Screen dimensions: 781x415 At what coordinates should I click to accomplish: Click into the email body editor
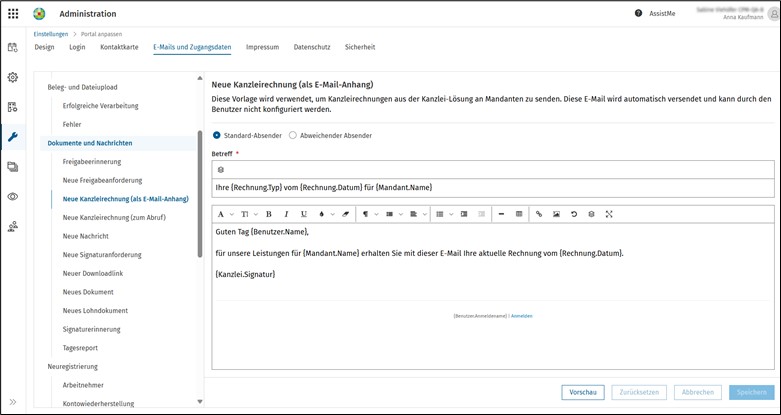(493, 296)
